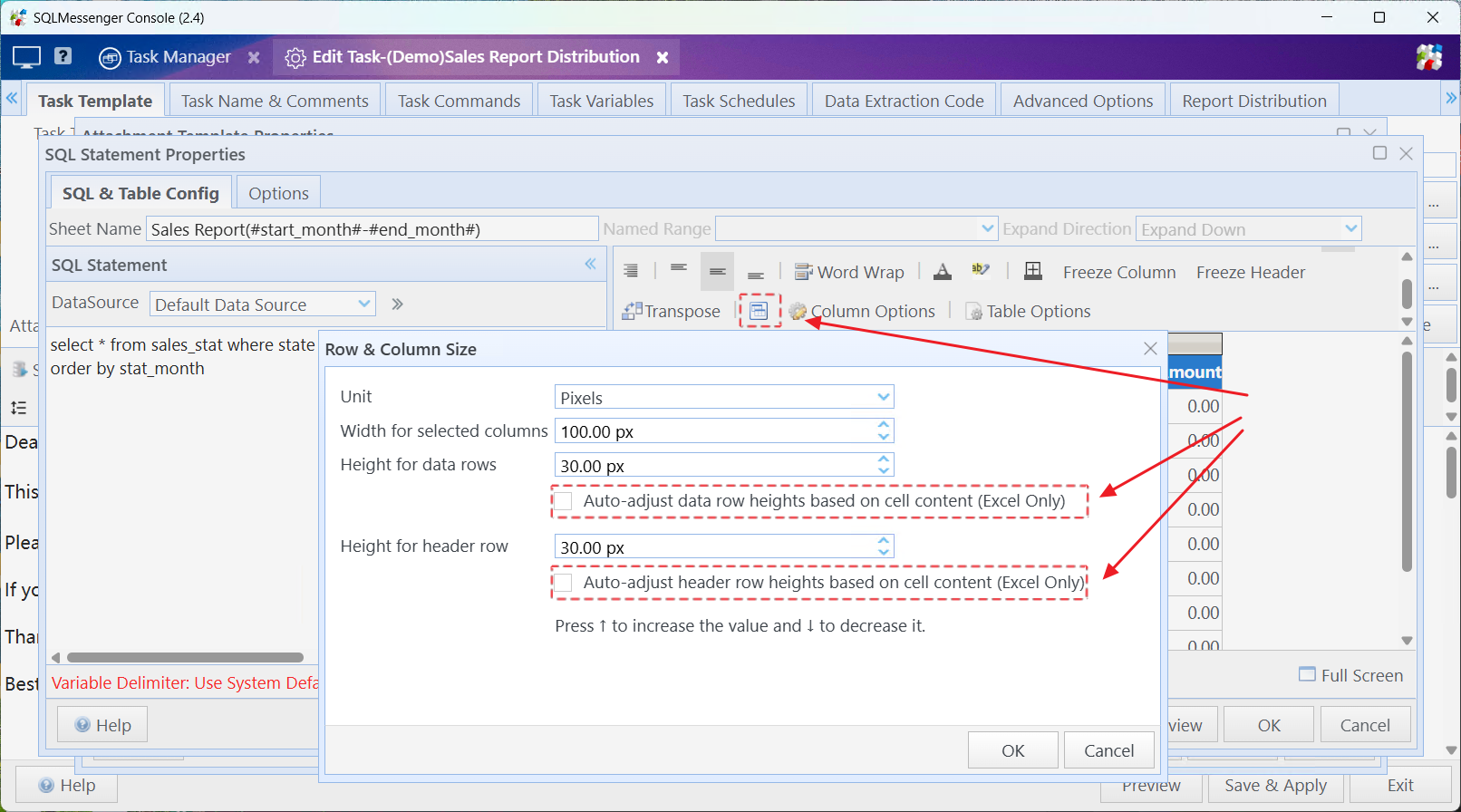
Task: Click the highlight color pencil icon
Action: pyautogui.click(x=981, y=270)
